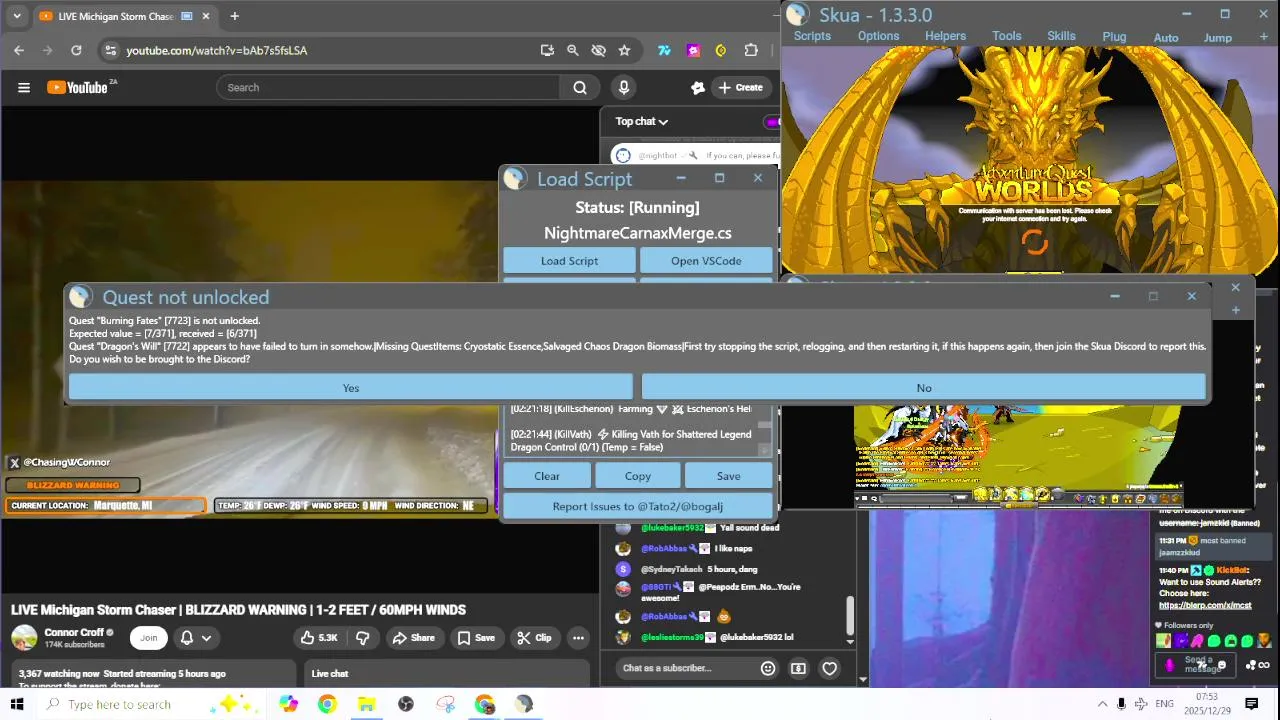Click Share under the video
Screen dimensions: 1280x720
(x=413, y=638)
